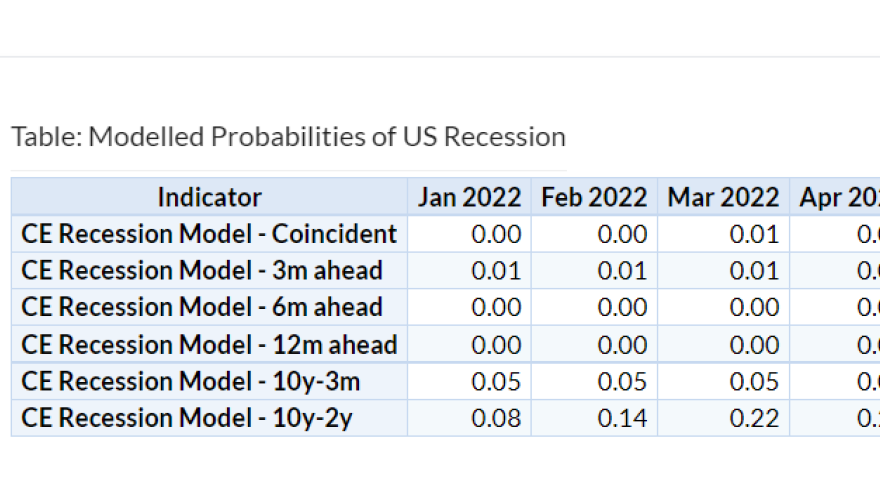880x500 pixels.
Task: Select the Mar 2022 column header
Action: click(x=723, y=197)
